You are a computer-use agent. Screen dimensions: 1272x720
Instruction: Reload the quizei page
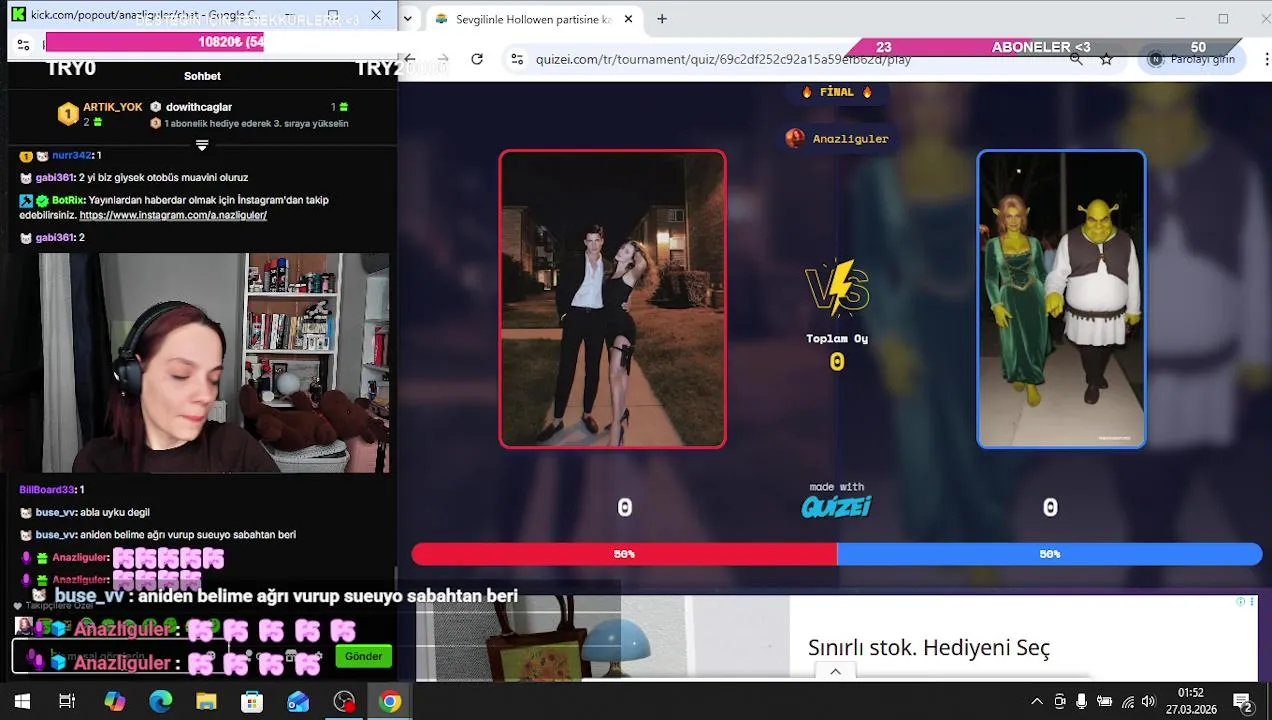pos(477,59)
